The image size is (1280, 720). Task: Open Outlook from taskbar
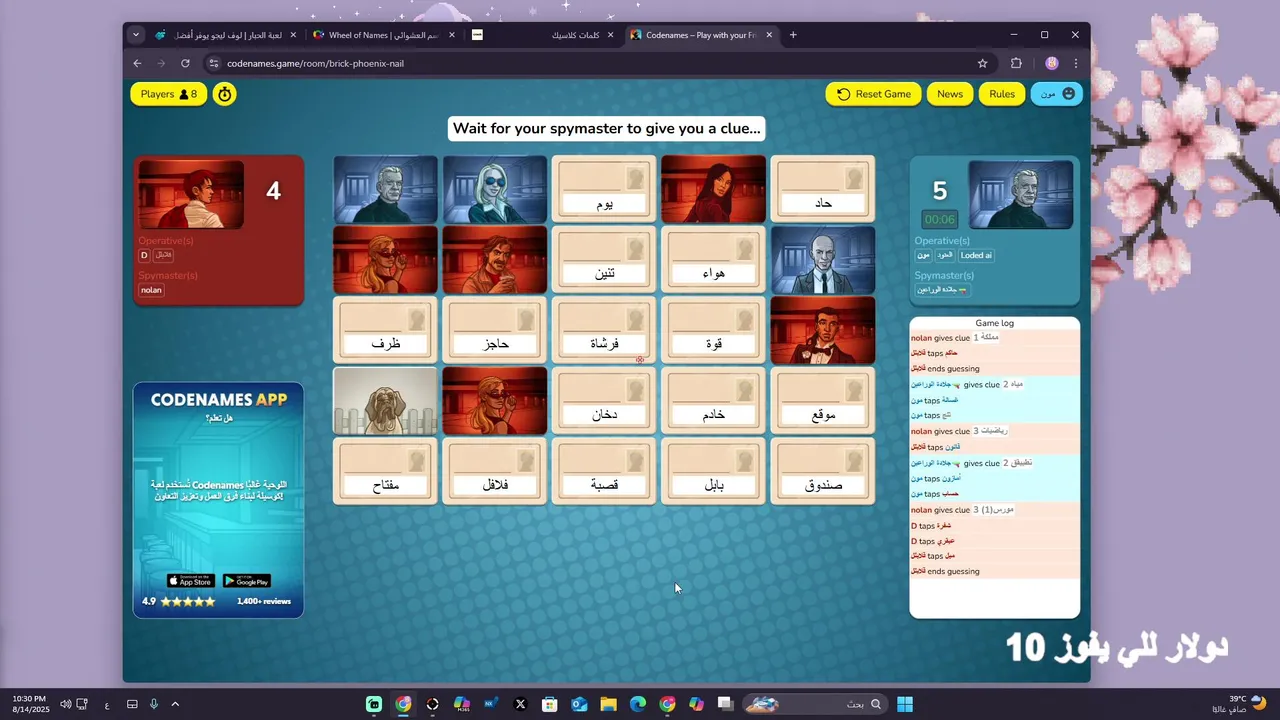tap(579, 704)
